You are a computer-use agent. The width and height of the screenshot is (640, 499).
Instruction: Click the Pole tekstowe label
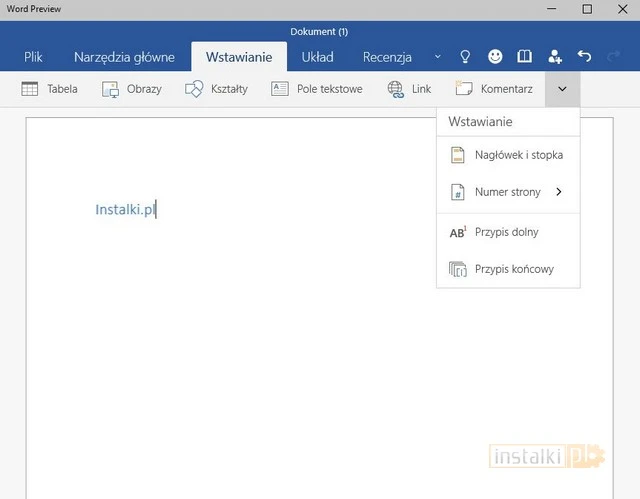[329, 89]
